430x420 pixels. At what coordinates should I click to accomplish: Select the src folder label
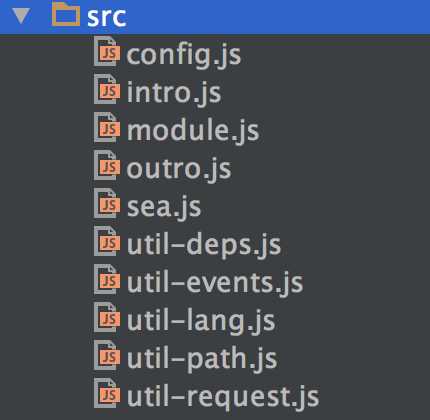click(x=106, y=17)
